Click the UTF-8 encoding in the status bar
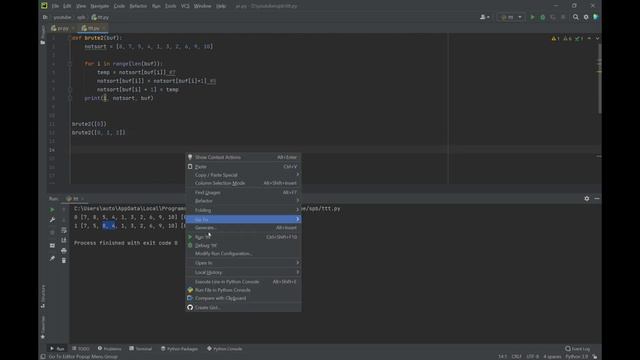The width and height of the screenshot is (640, 360). pyautogui.click(x=532, y=357)
